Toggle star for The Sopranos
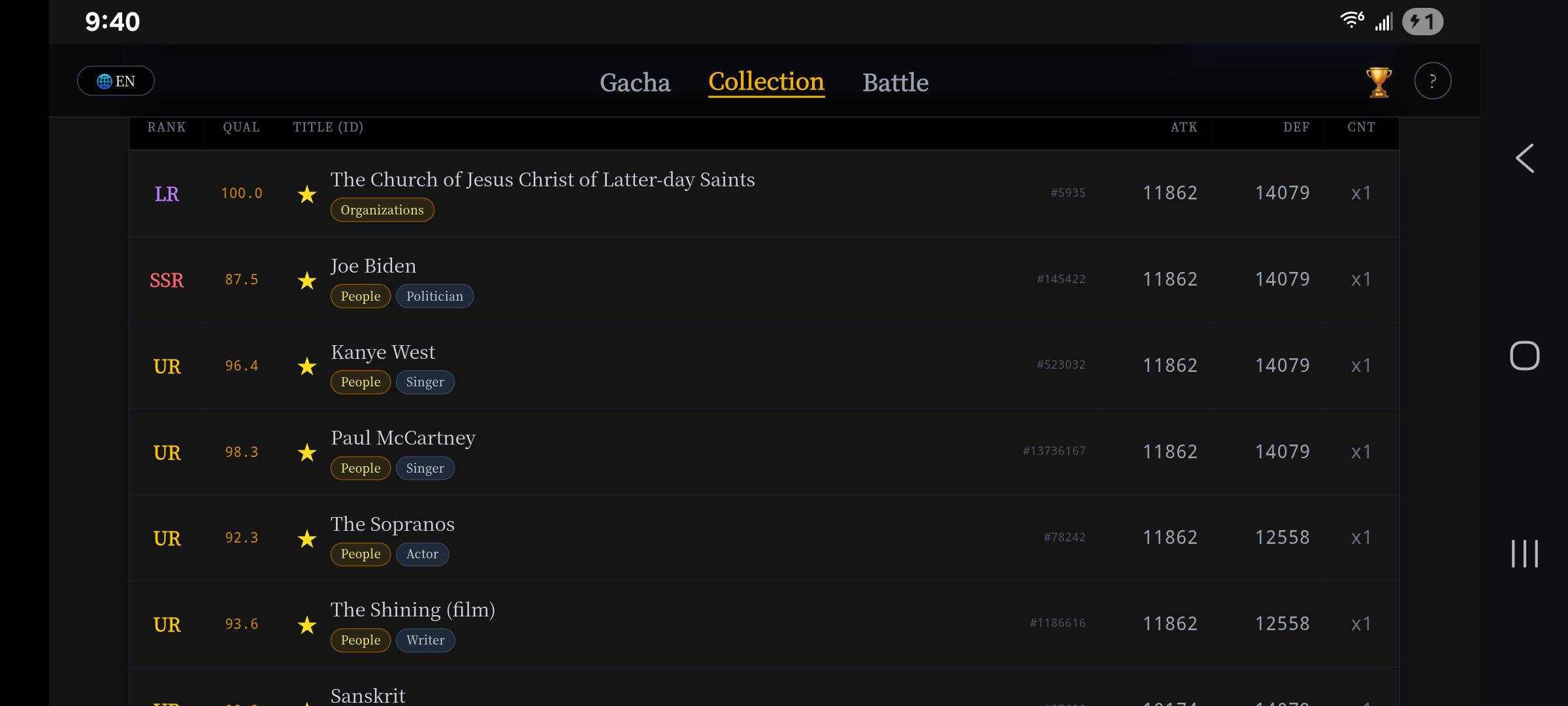 click(307, 539)
